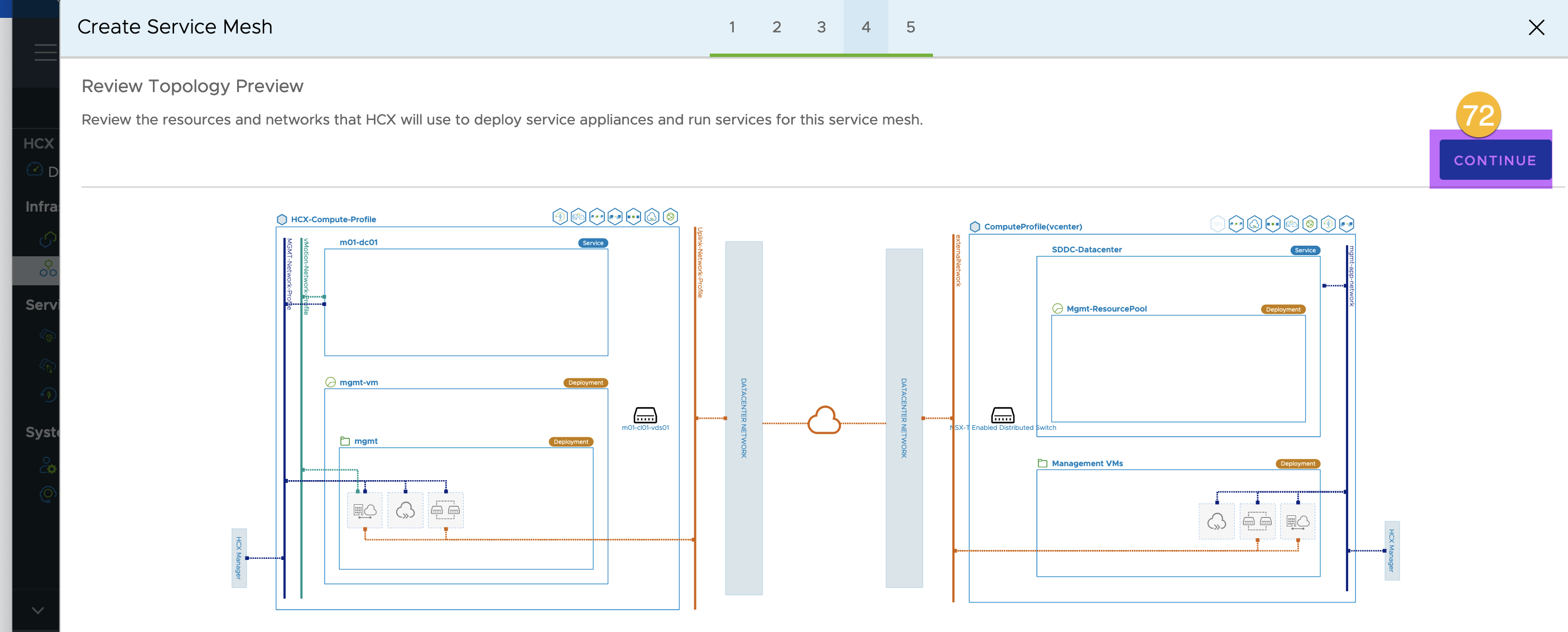Select the interconnect appliance in the mgmt folder
This screenshot has width=1568, height=632.
tap(364, 510)
